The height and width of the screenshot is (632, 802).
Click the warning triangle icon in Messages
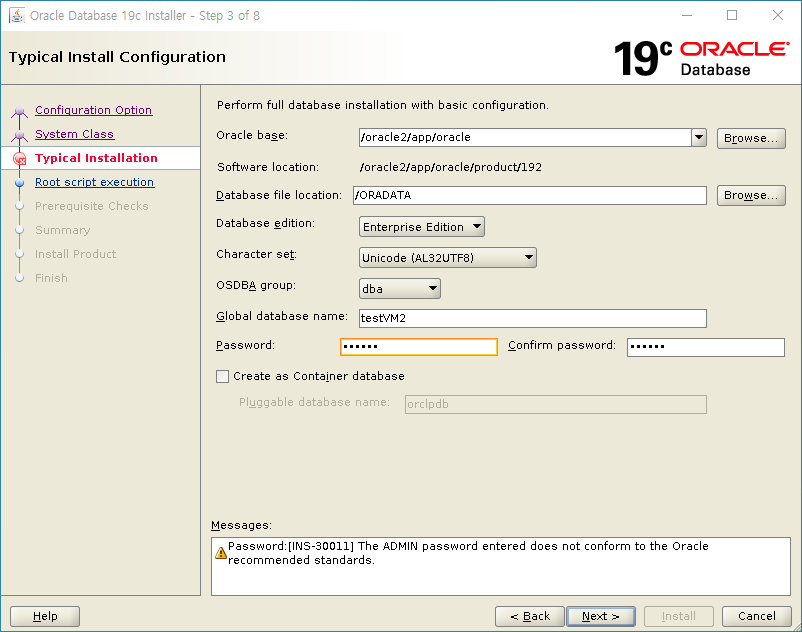(x=221, y=553)
